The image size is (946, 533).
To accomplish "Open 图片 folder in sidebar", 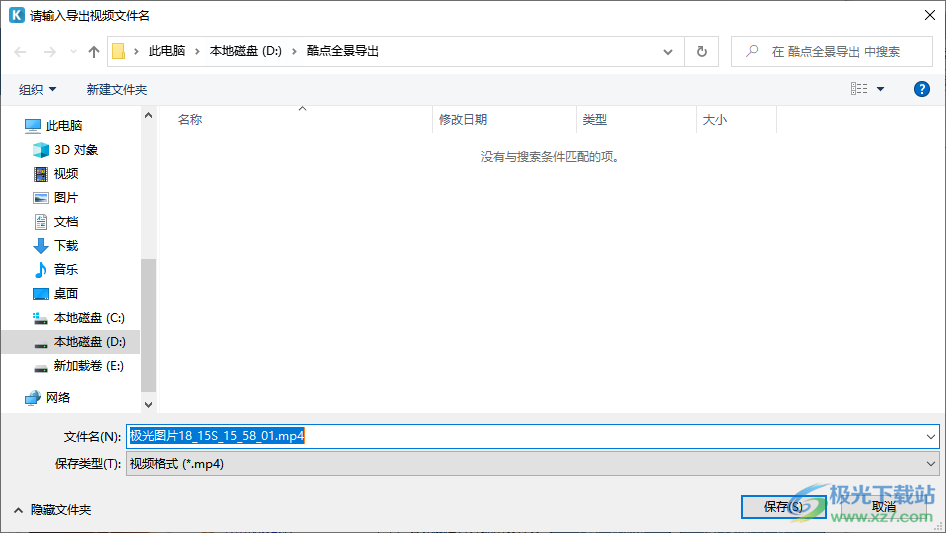I will 56,198.
